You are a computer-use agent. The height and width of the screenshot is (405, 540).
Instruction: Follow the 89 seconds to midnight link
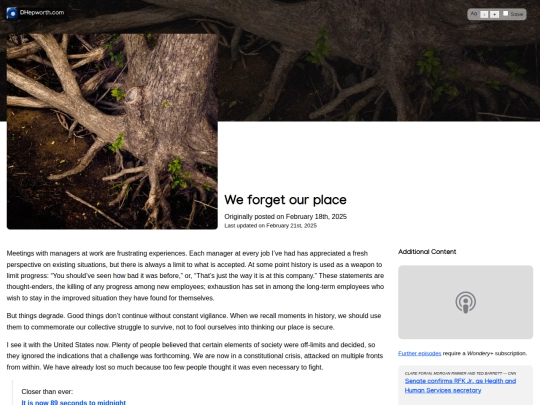click(x=73, y=402)
